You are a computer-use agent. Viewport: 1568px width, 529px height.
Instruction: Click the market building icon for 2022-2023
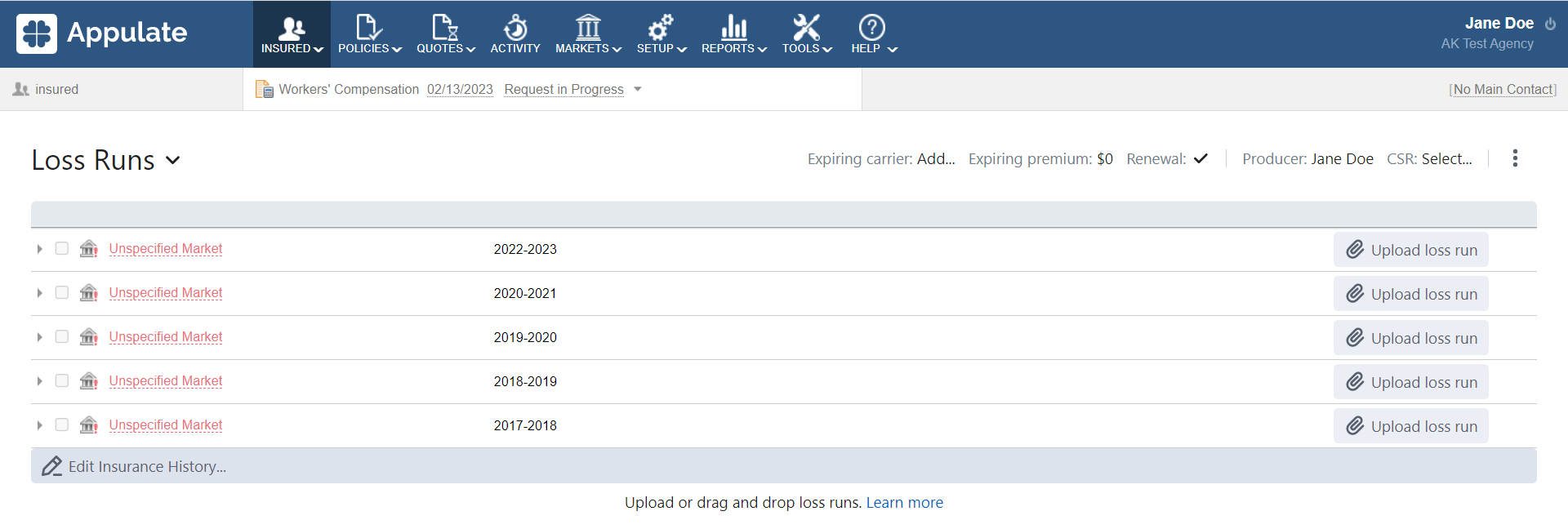pyautogui.click(x=89, y=249)
